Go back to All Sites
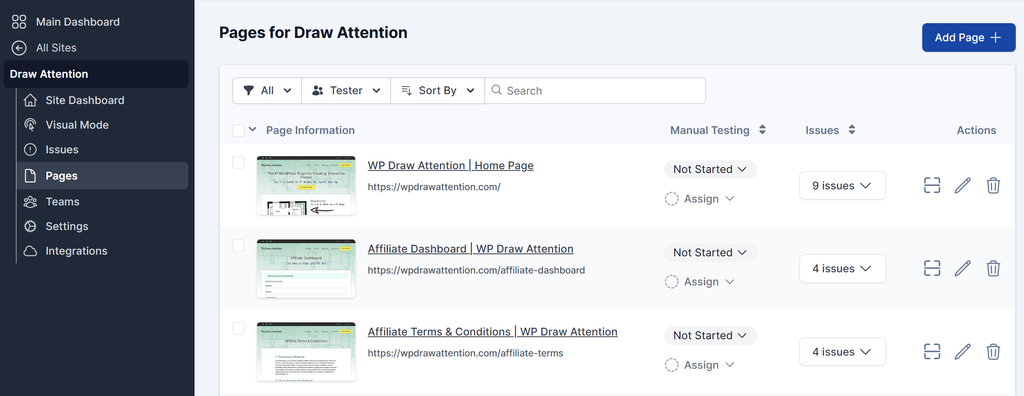The height and width of the screenshot is (396, 1024). coord(56,48)
